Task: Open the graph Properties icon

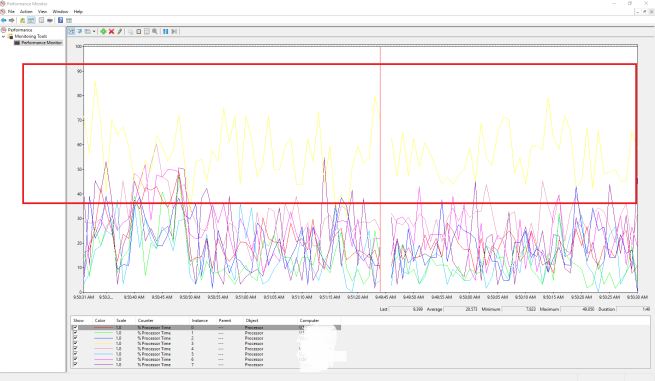Action: click(147, 31)
